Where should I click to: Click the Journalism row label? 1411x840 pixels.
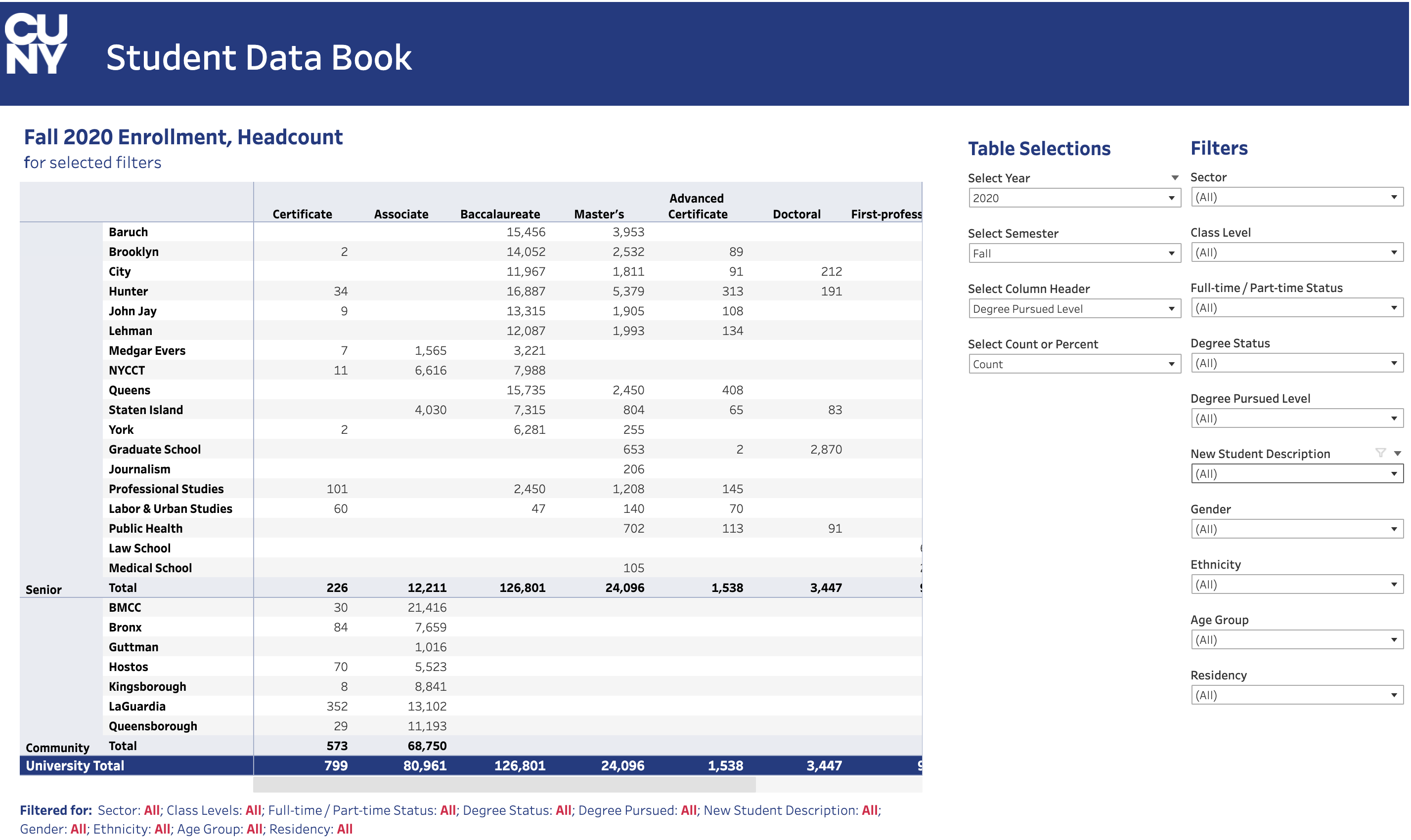click(139, 470)
